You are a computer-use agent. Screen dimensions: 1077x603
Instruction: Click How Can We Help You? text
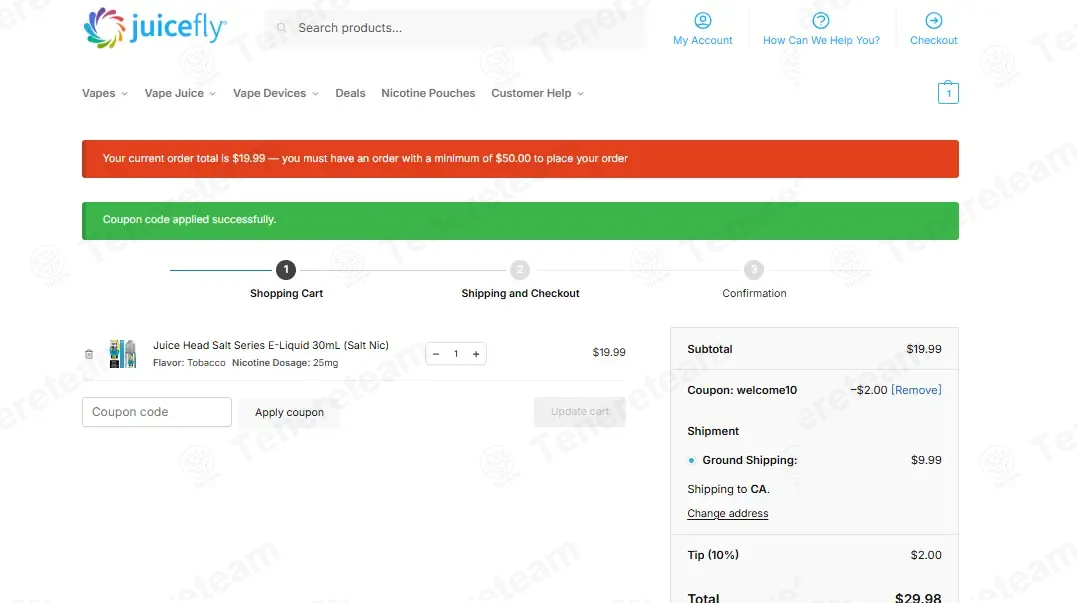tap(821, 41)
